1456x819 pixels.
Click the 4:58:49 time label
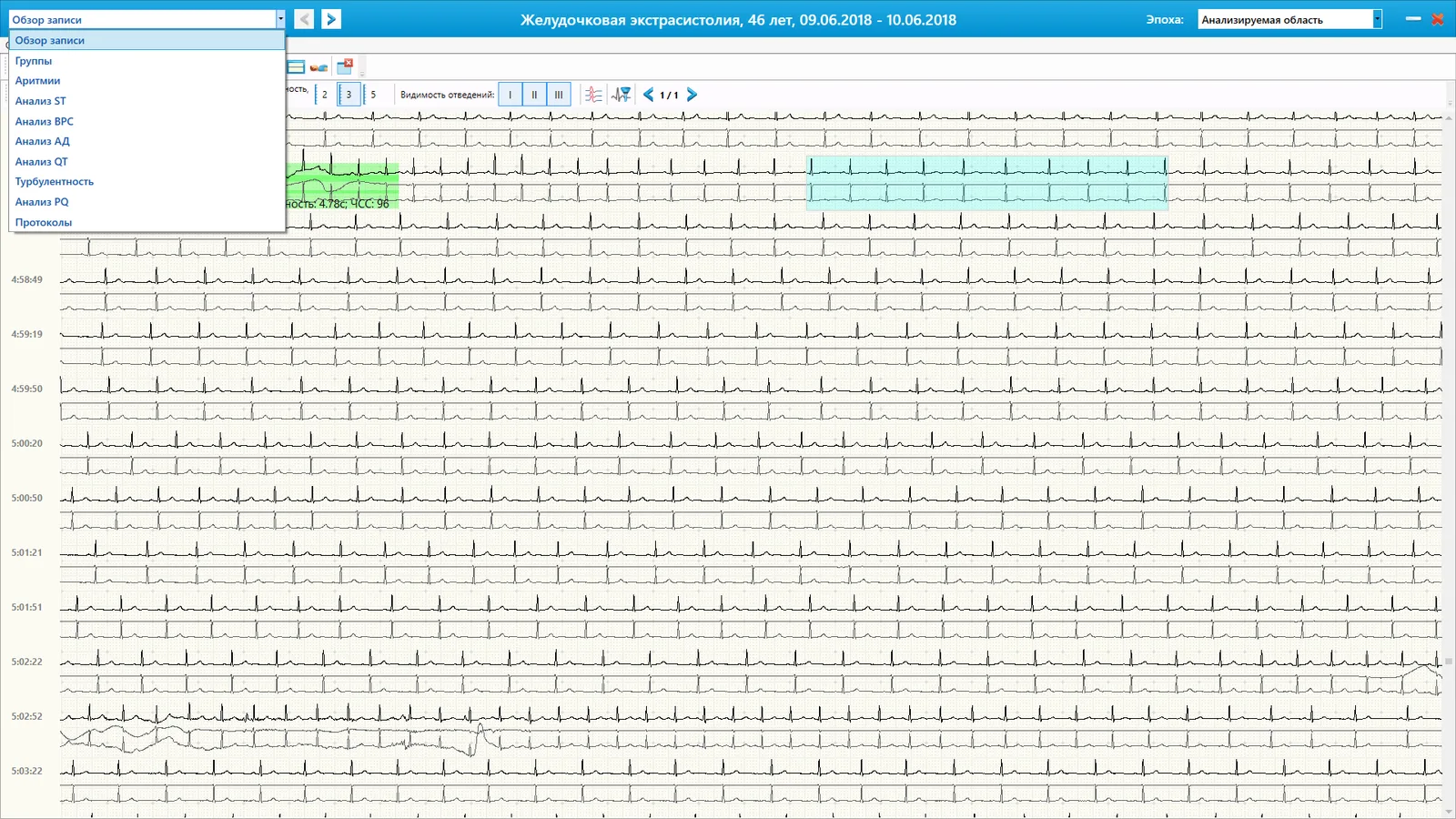[27, 279]
